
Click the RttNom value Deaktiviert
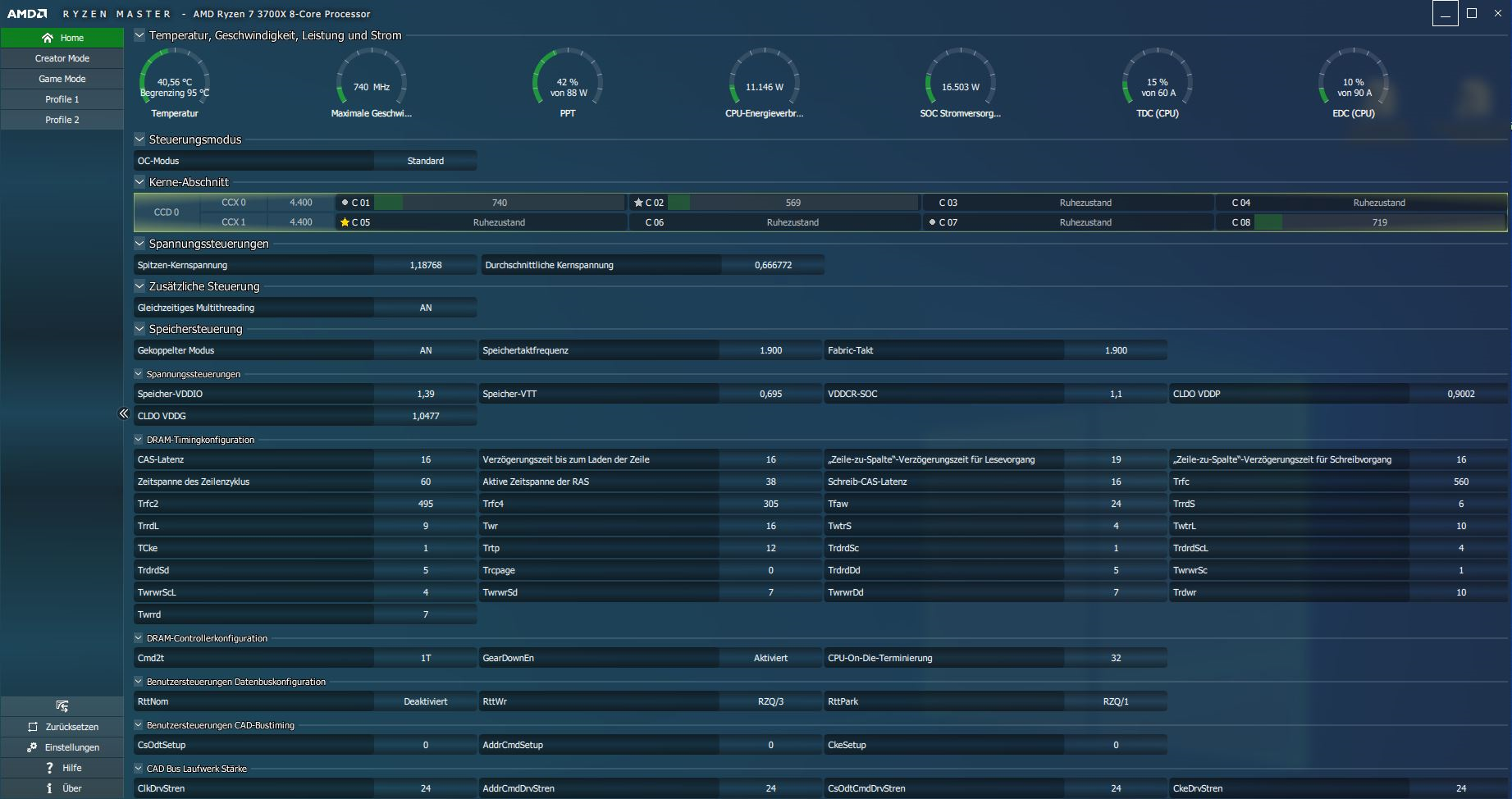pyautogui.click(x=426, y=701)
